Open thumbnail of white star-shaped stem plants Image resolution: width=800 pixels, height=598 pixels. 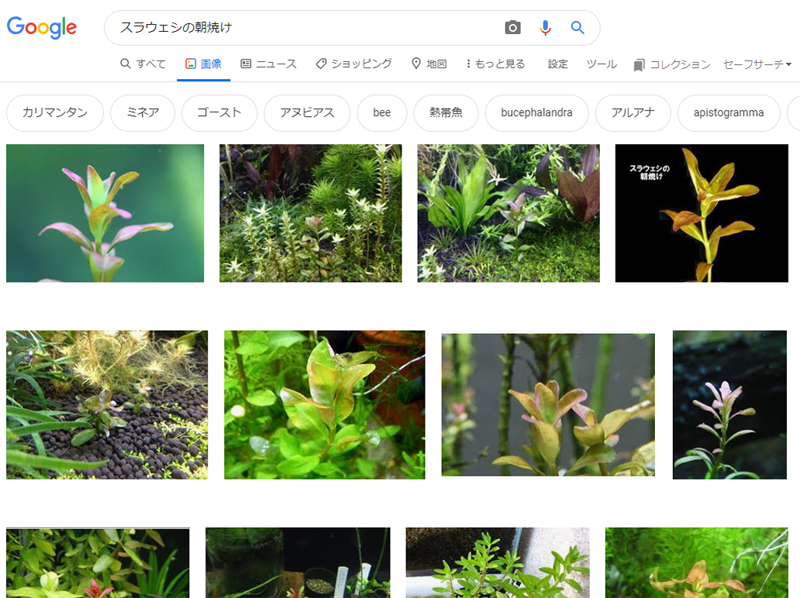pos(311,213)
